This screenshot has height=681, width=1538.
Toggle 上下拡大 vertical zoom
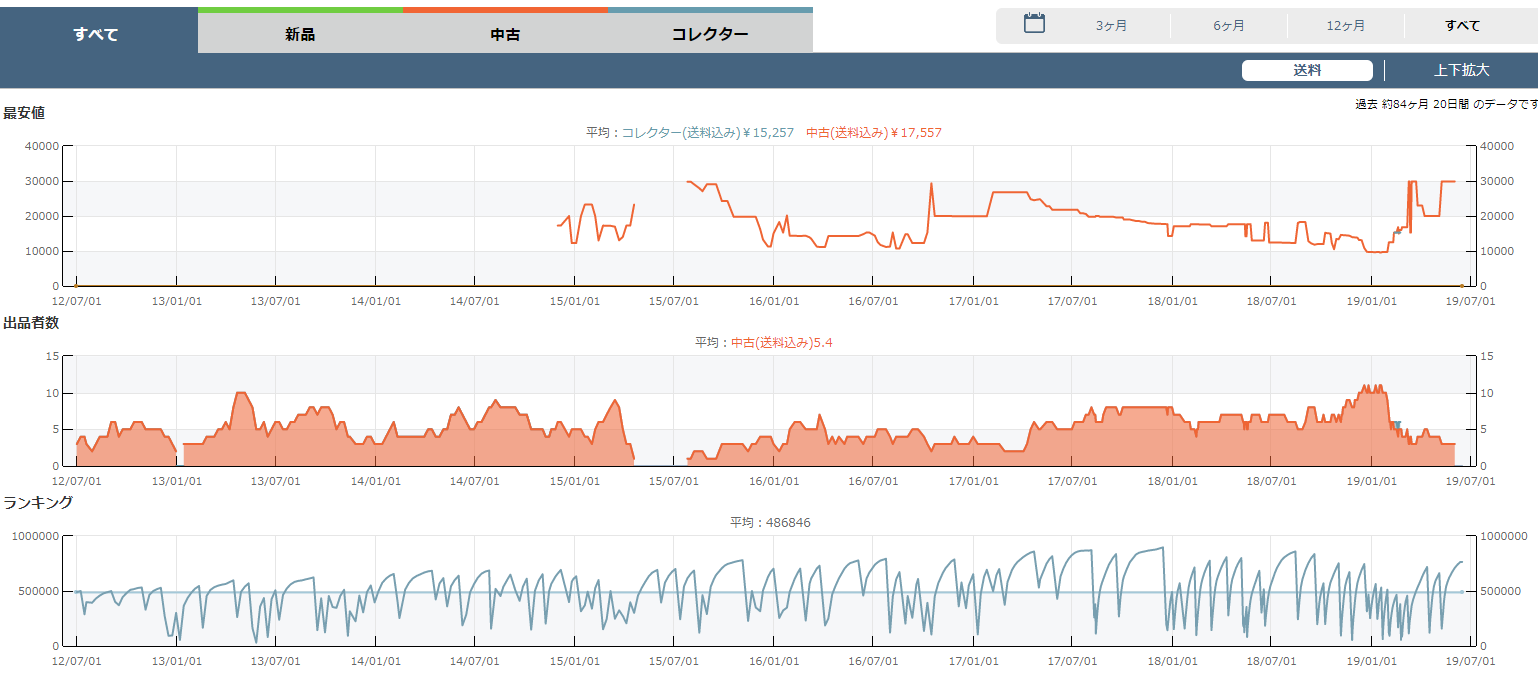coord(1461,70)
